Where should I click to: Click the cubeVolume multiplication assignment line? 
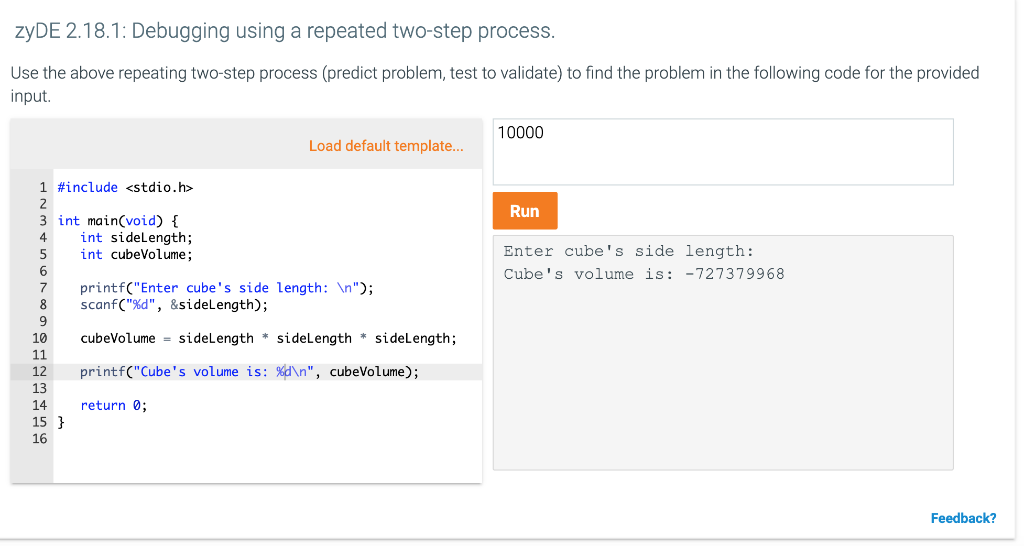[268, 338]
